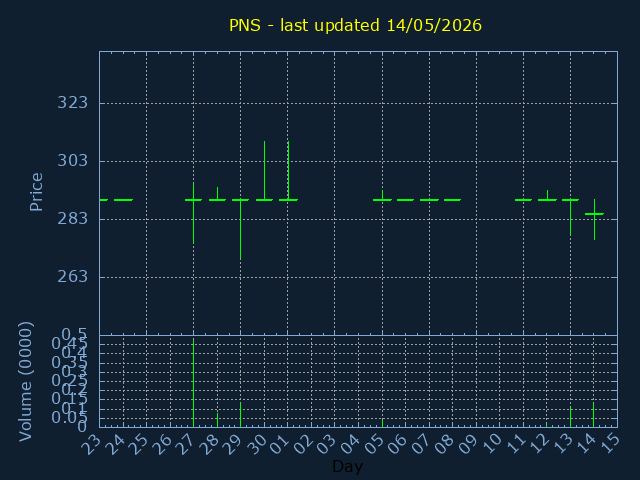Click day label 27 on the x-axis
Viewport: 640px width, 480px height.
coord(186,444)
